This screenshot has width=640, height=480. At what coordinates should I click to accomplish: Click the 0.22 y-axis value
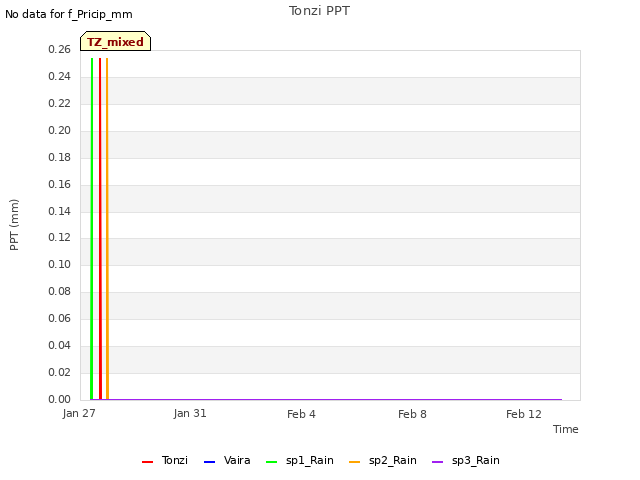(59, 103)
